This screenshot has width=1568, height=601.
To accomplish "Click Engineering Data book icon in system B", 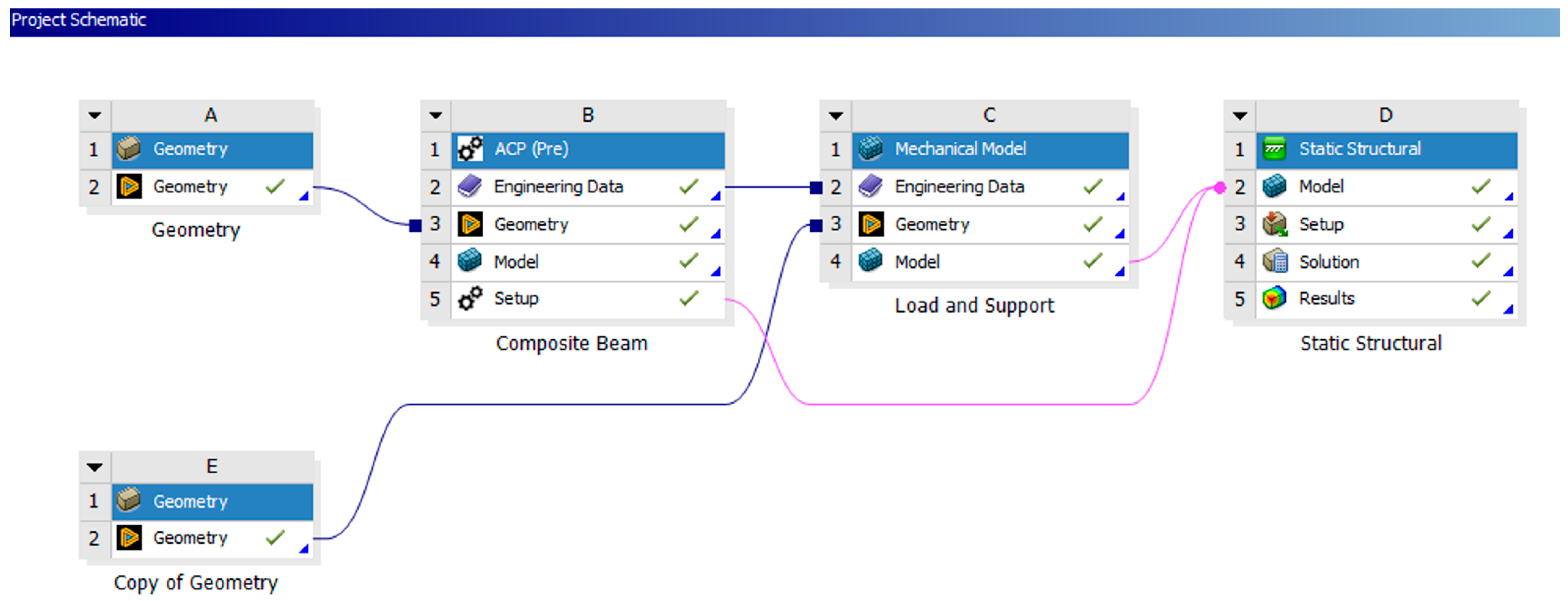I will click(470, 186).
